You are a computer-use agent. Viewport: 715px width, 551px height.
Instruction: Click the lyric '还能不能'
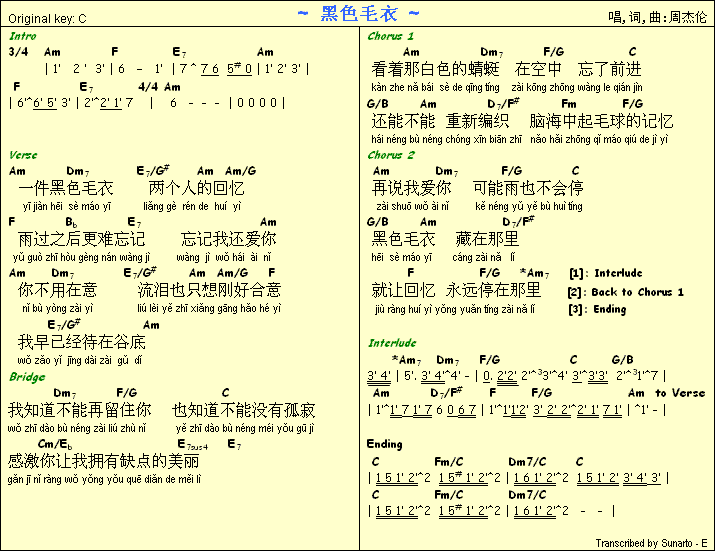(x=403, y=121)
